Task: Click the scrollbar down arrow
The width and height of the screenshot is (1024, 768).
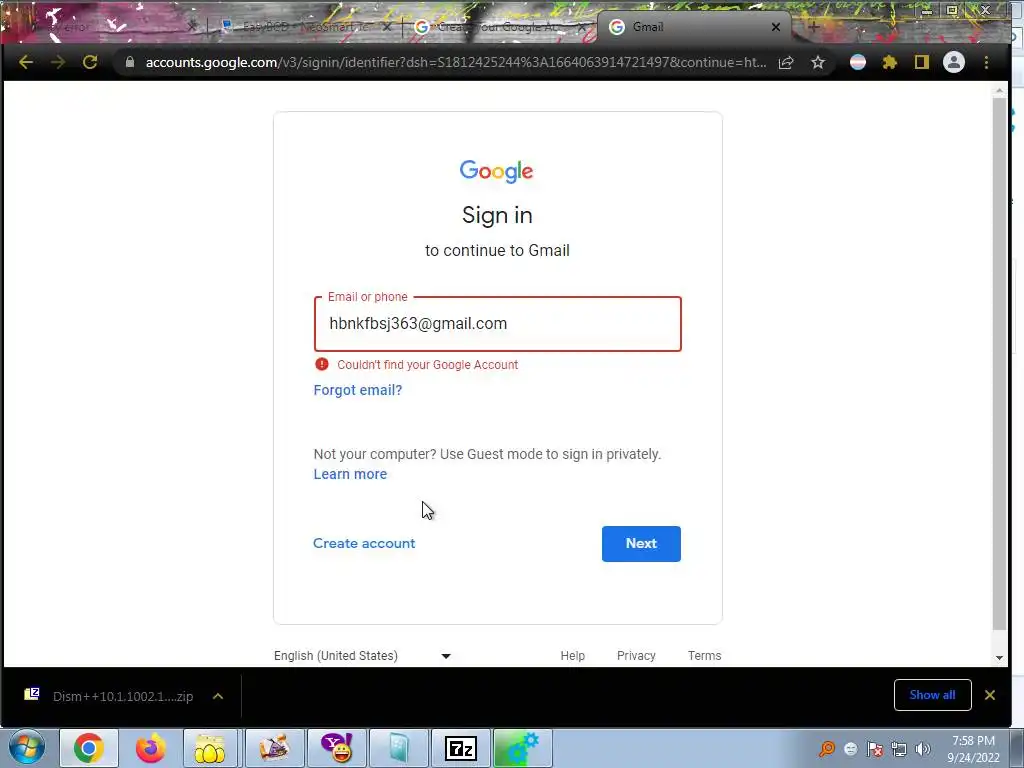Action: coord(999,658)
